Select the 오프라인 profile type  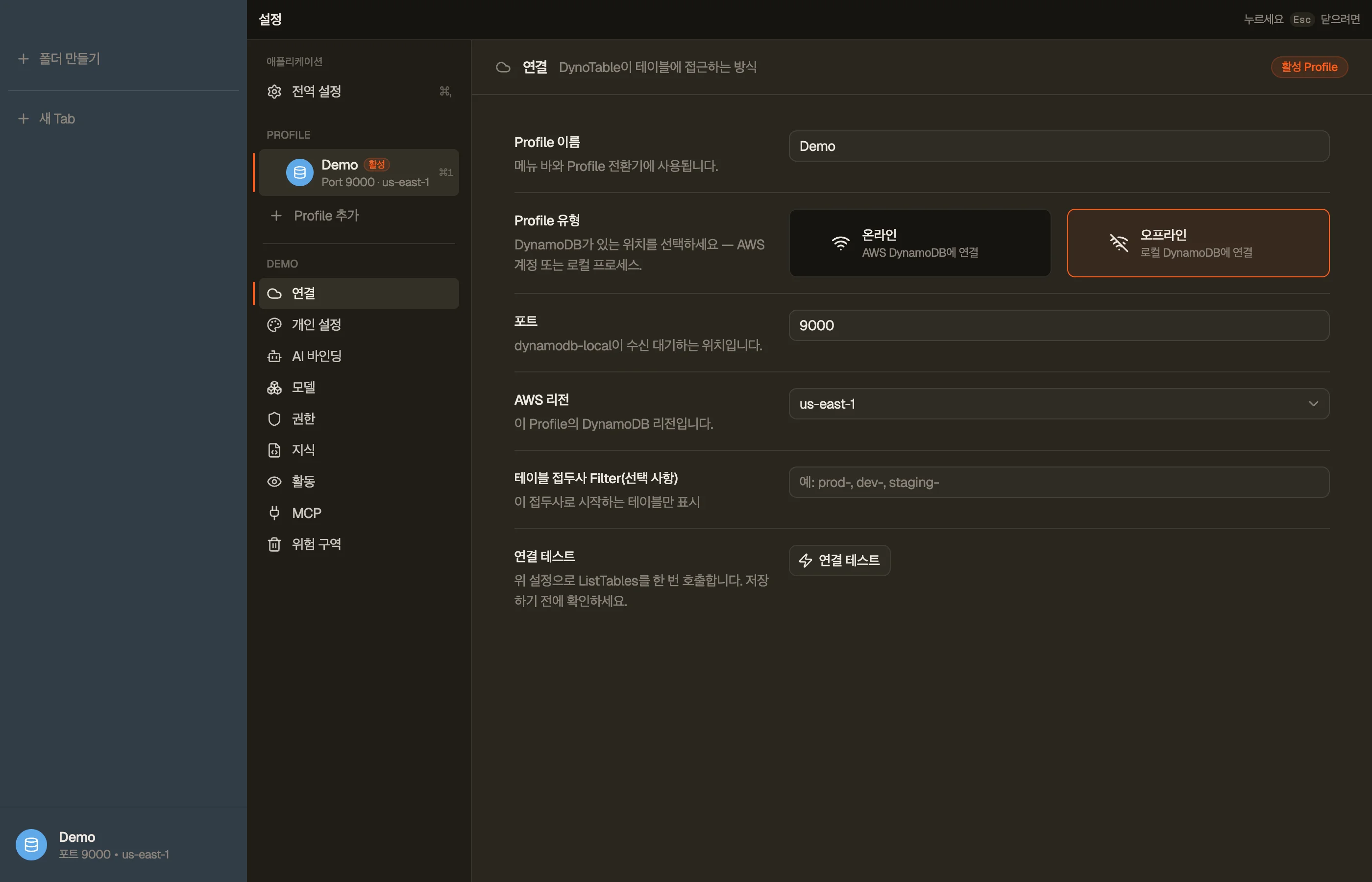1198,244
